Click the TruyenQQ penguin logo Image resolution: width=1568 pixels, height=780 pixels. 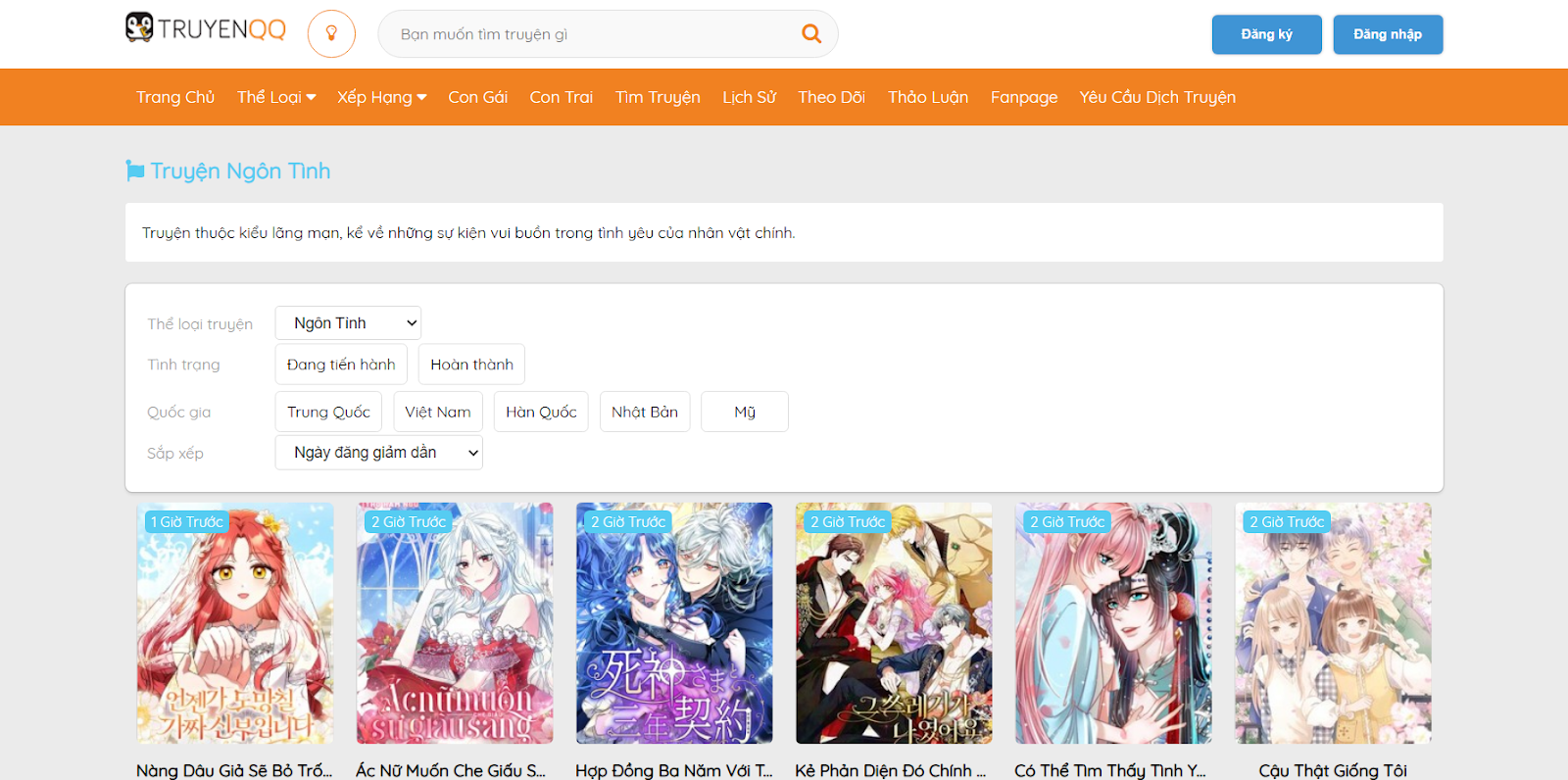coord(140,27)
